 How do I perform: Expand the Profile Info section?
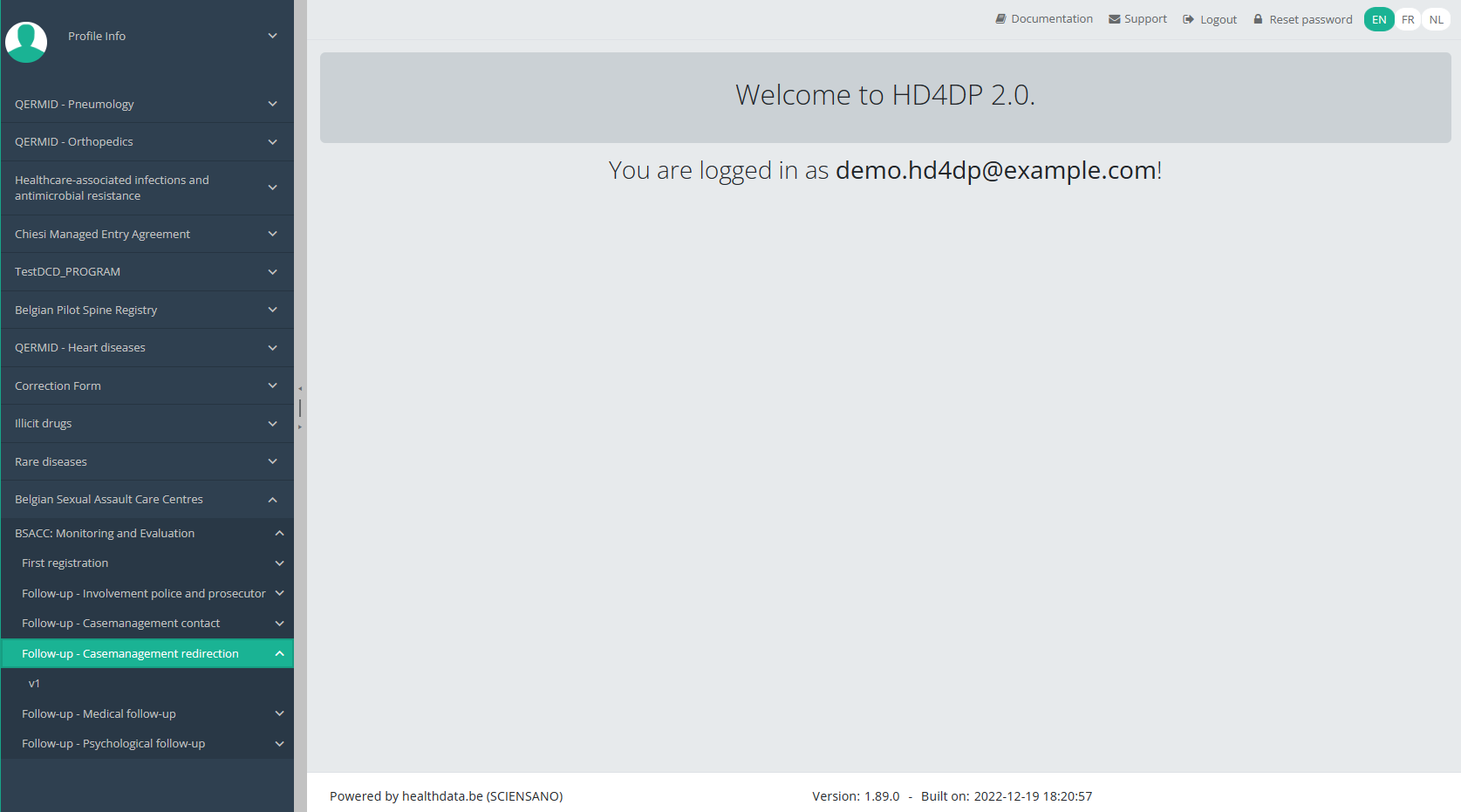pos(272,36)
